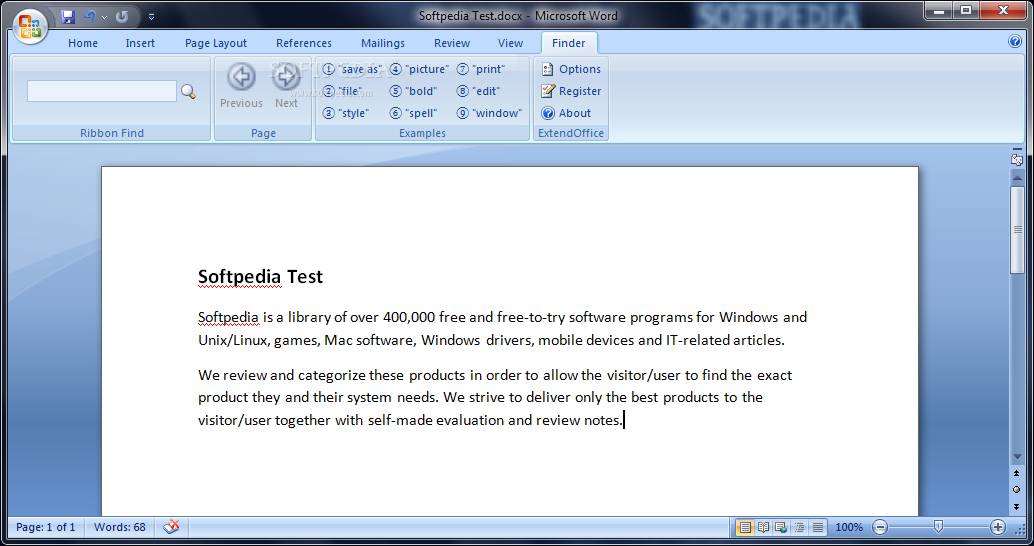This screenshot has width=1034, height=546.
Task: Click the Undo icon in Quick Access
Action: click(90, 17)
